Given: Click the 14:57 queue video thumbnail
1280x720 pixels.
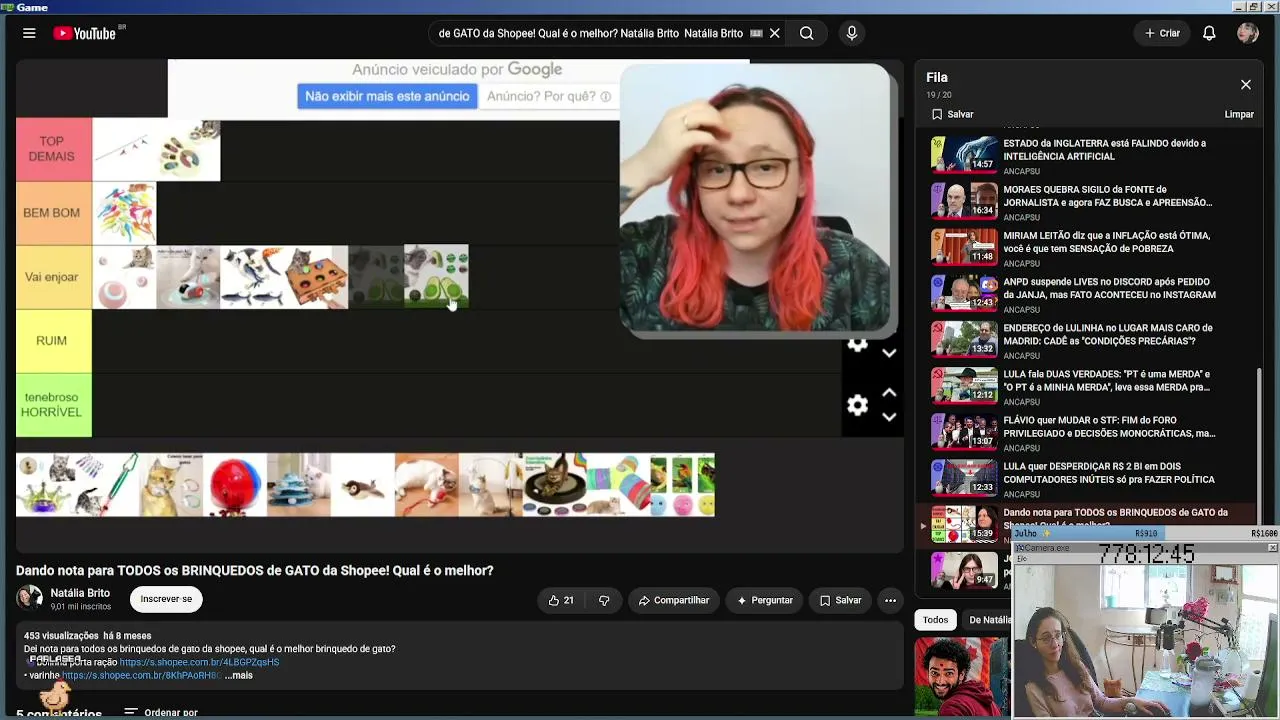Looking at the screenshot, I should pos(964,154).
